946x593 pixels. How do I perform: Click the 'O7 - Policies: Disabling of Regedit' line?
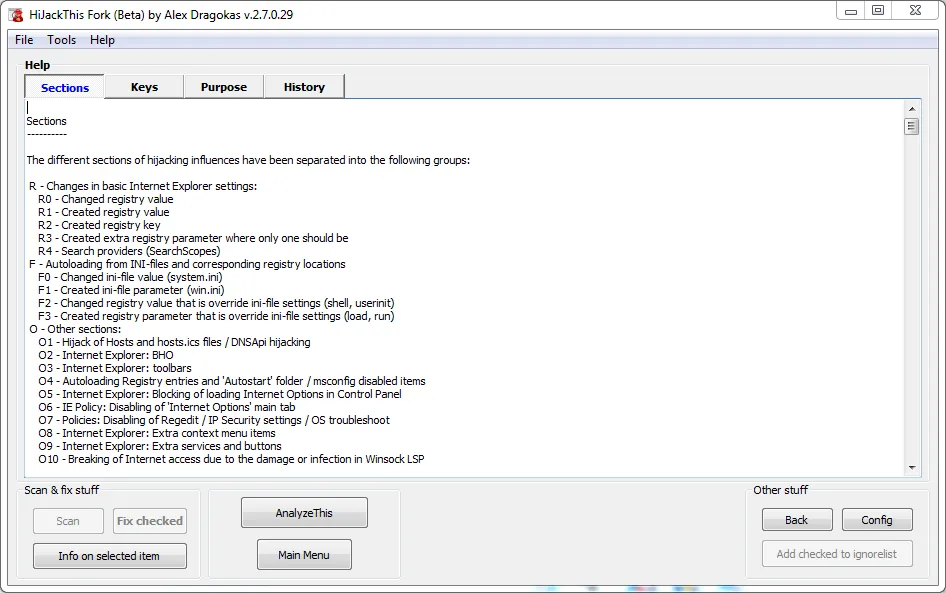(214, 420)
